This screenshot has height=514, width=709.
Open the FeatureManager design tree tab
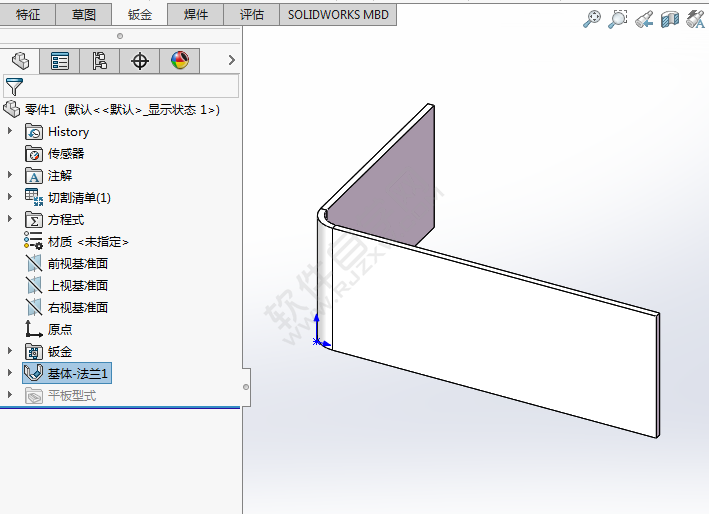pos(20,61)
